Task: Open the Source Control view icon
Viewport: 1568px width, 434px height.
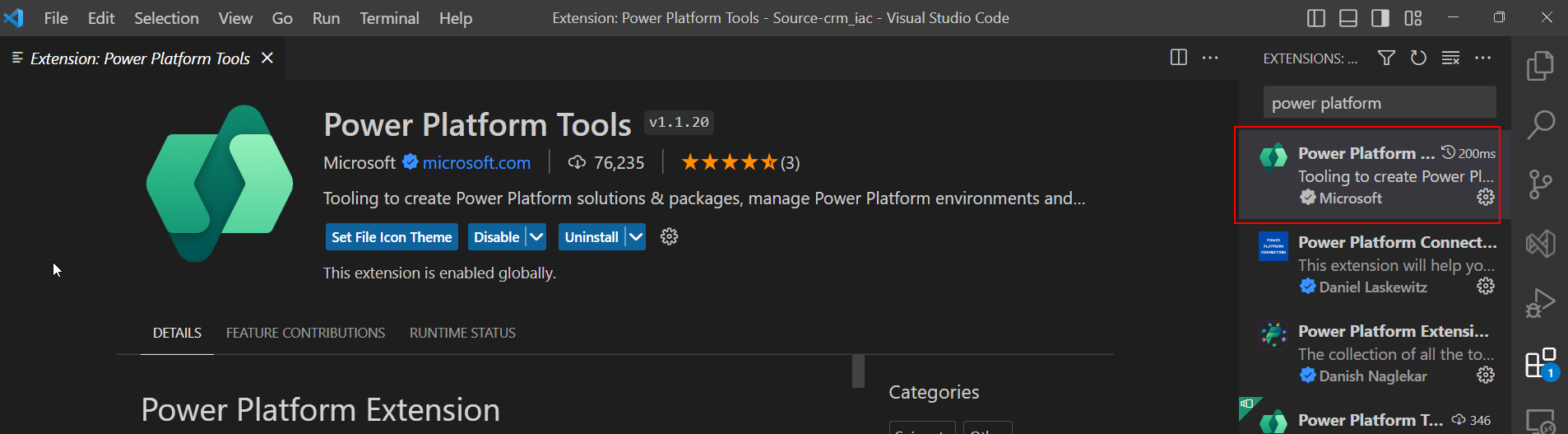Action: pyautogui.click(x=1540, y=184)
